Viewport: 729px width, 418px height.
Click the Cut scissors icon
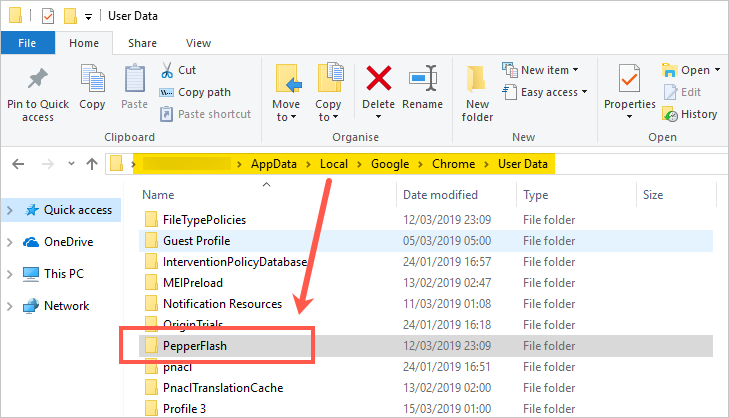[167, 70]
